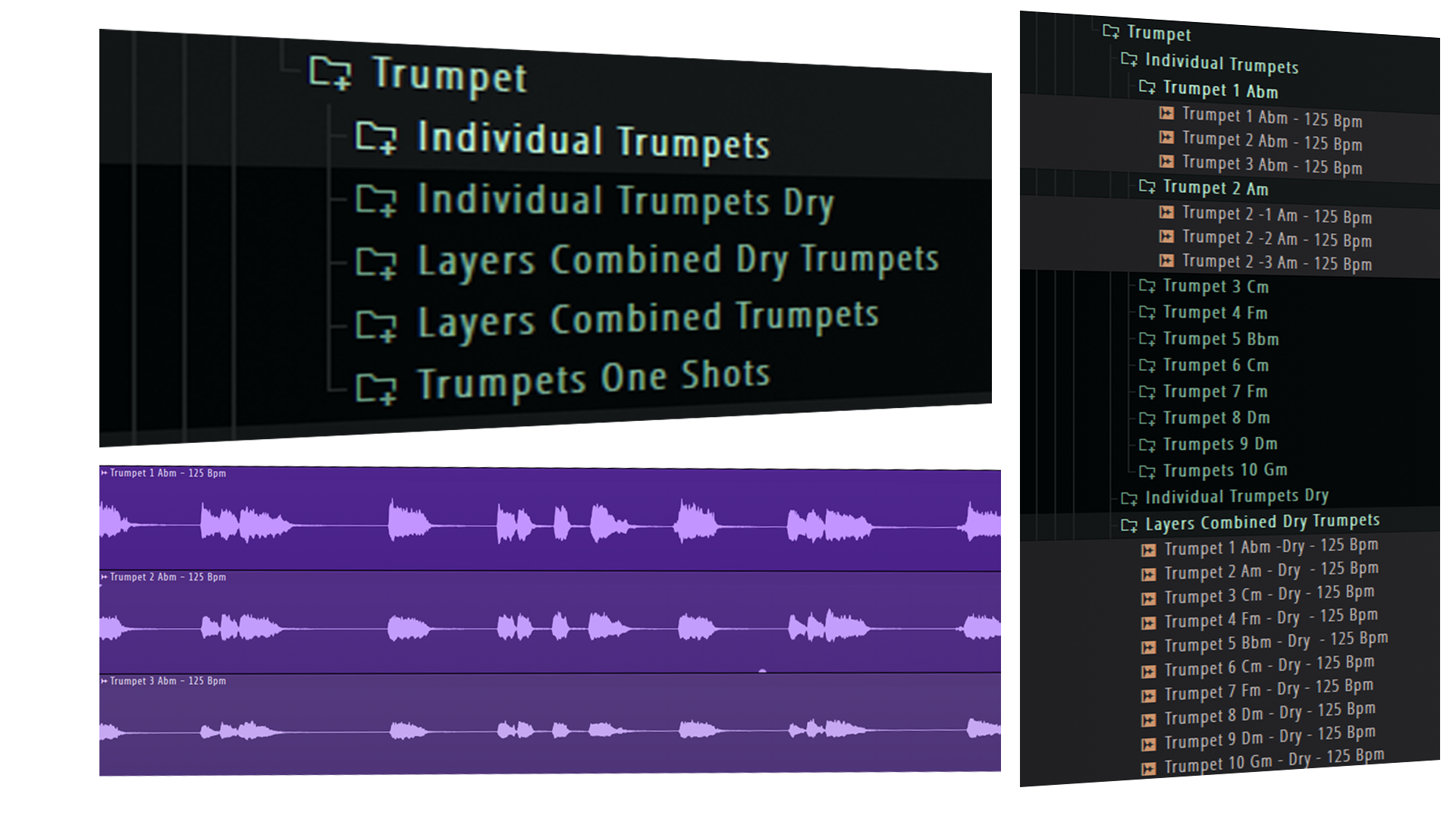
Task: Select the Trumpet 1 Abm audio clip waveform
Action: 550,523
